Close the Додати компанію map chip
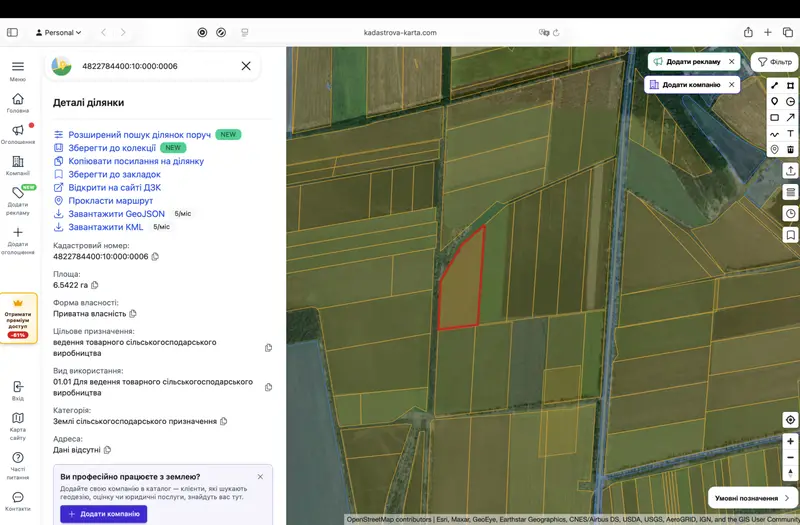Viewport: 800px width, 525px height. 732,85
